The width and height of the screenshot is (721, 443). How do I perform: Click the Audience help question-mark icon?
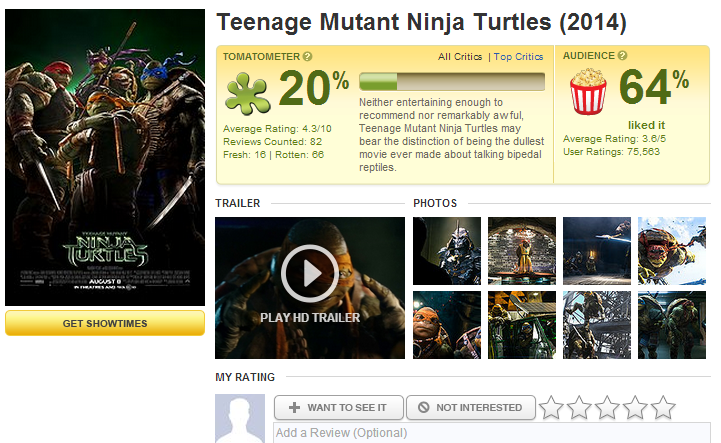(623, 56)
